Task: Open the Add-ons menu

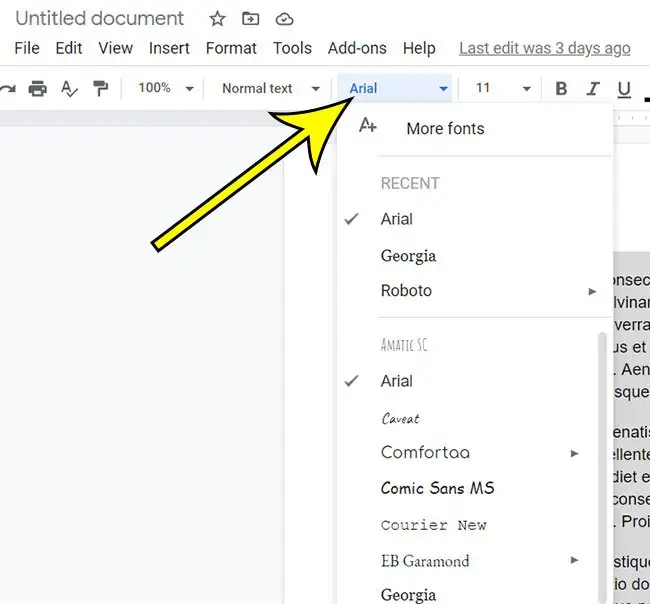Action: (357, 48)
